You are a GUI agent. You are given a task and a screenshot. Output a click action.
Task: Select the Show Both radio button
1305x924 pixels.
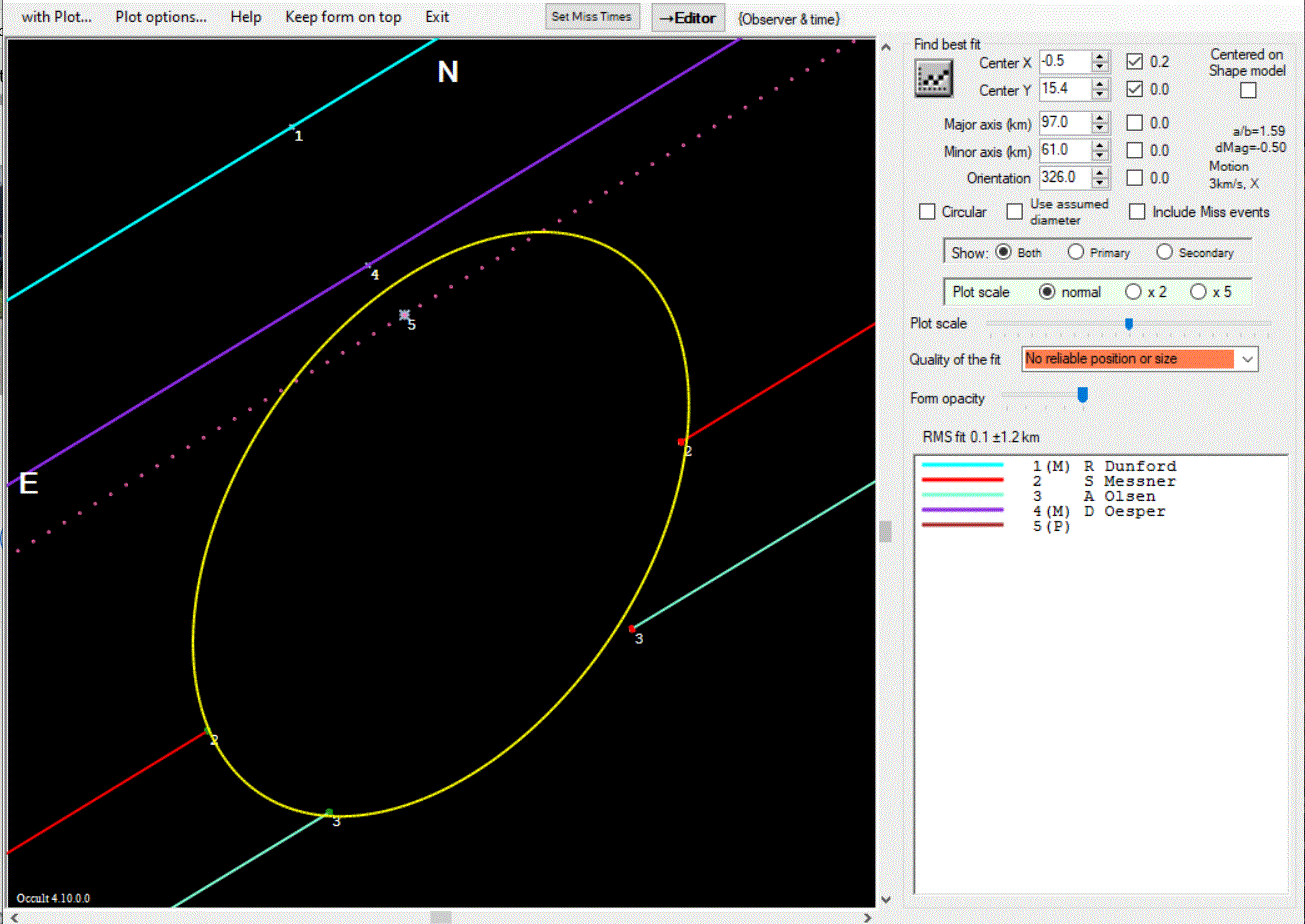pos(1004,252)
